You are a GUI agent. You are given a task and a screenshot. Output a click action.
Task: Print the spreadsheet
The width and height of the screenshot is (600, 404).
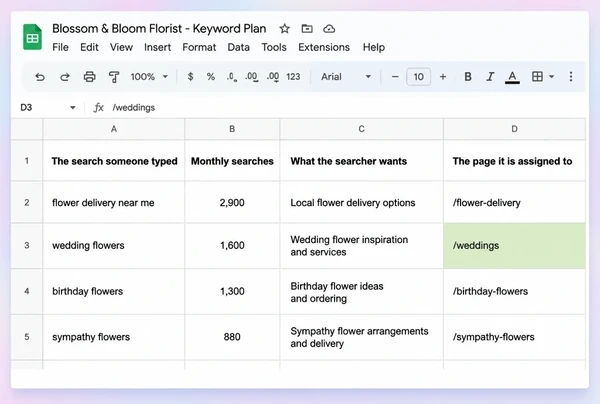click(x=90, y=77)
